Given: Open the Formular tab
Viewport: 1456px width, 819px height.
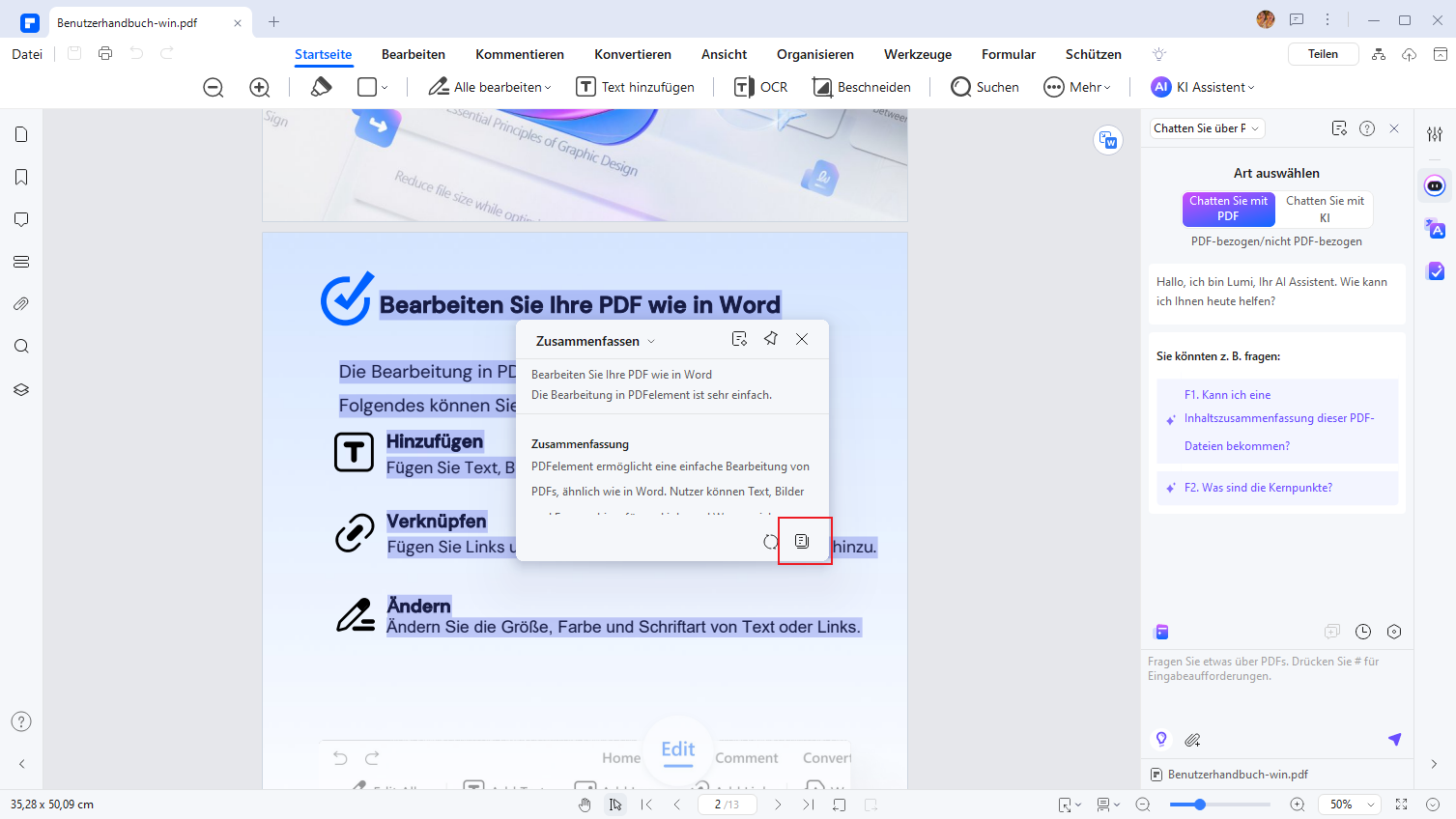Looking at the screenshot, I should point(1009,54).
